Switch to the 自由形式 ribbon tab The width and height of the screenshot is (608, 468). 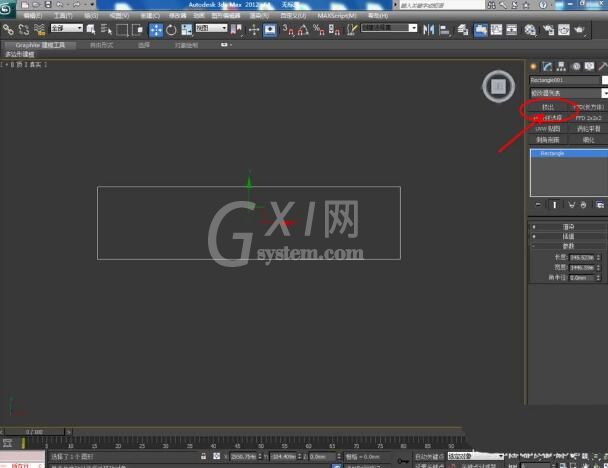[x=101, y=45]
